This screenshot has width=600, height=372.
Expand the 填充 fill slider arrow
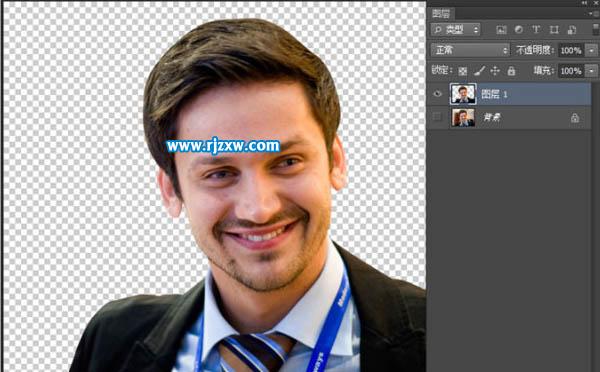pyautogui.click(x=592, y=71)
